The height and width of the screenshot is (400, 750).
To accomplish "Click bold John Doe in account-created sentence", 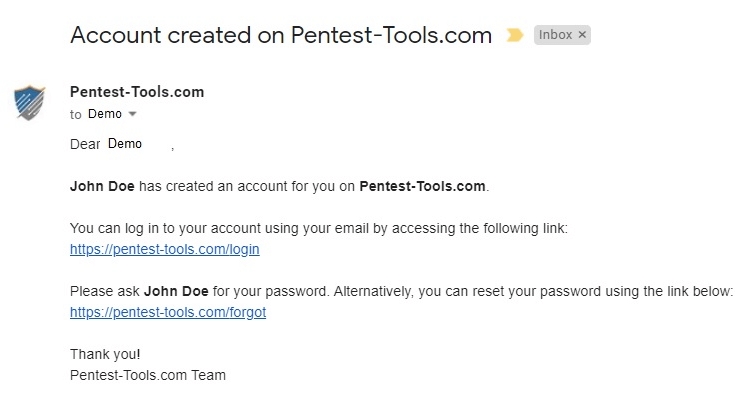I will point(102,186).
